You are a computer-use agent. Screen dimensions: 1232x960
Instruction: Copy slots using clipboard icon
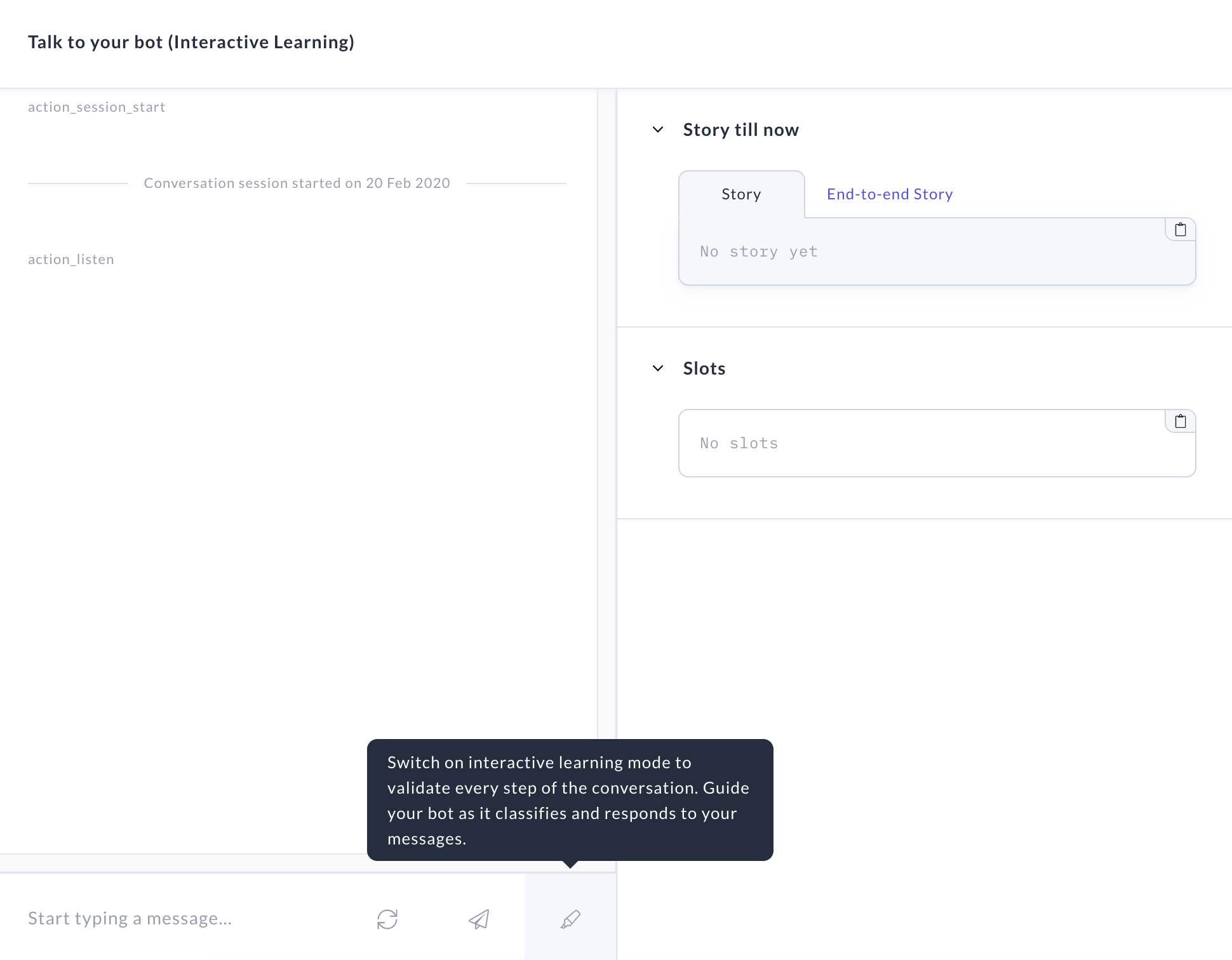click(1181, 422)
